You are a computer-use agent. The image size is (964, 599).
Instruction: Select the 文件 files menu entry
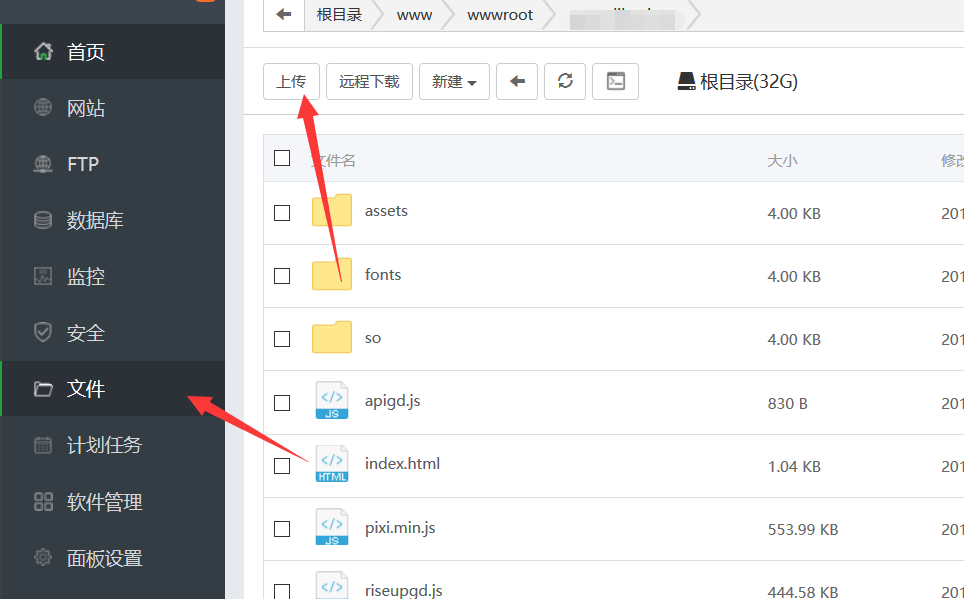(x=113, y=389)
